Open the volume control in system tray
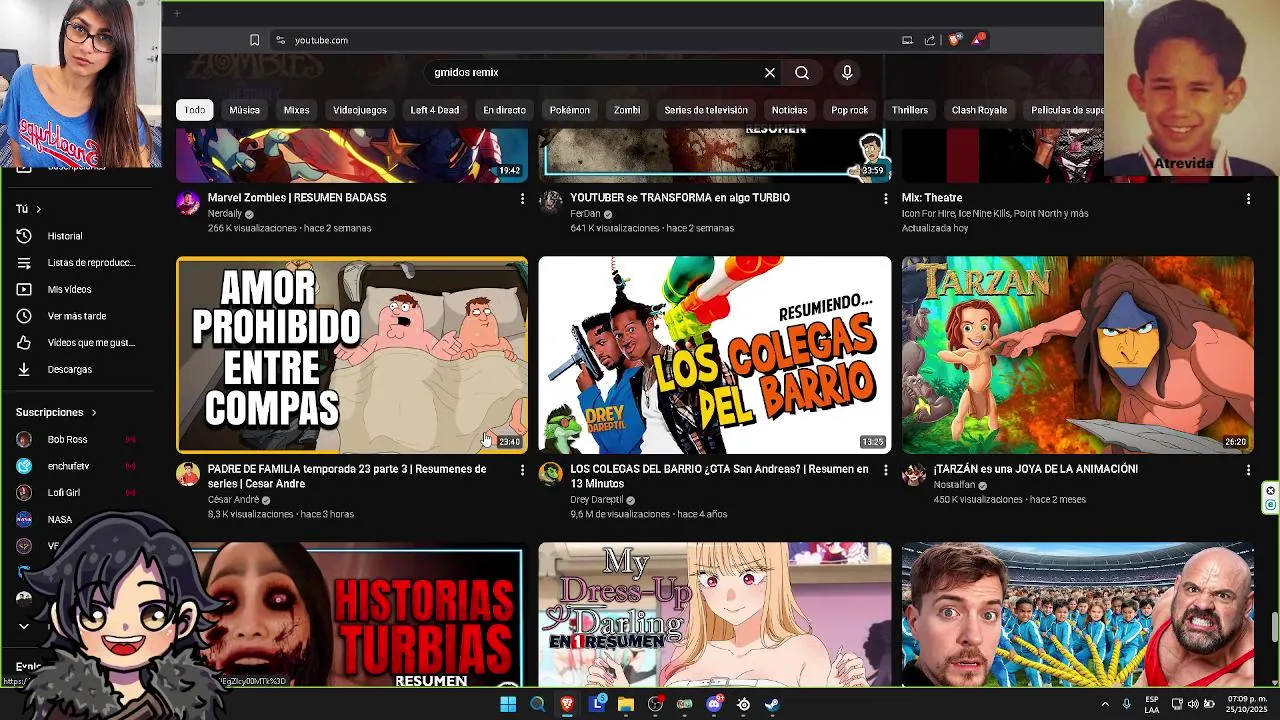 tap(1192, 704)
